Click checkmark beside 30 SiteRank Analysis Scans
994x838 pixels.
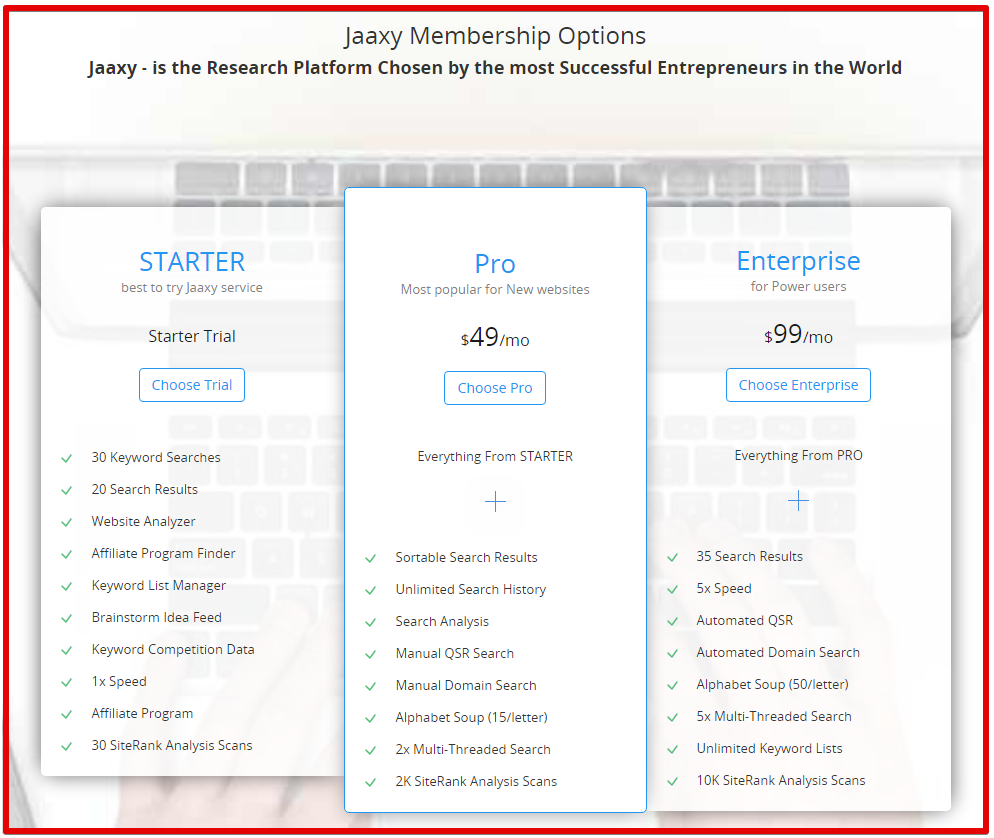click(x=67, y=746)
